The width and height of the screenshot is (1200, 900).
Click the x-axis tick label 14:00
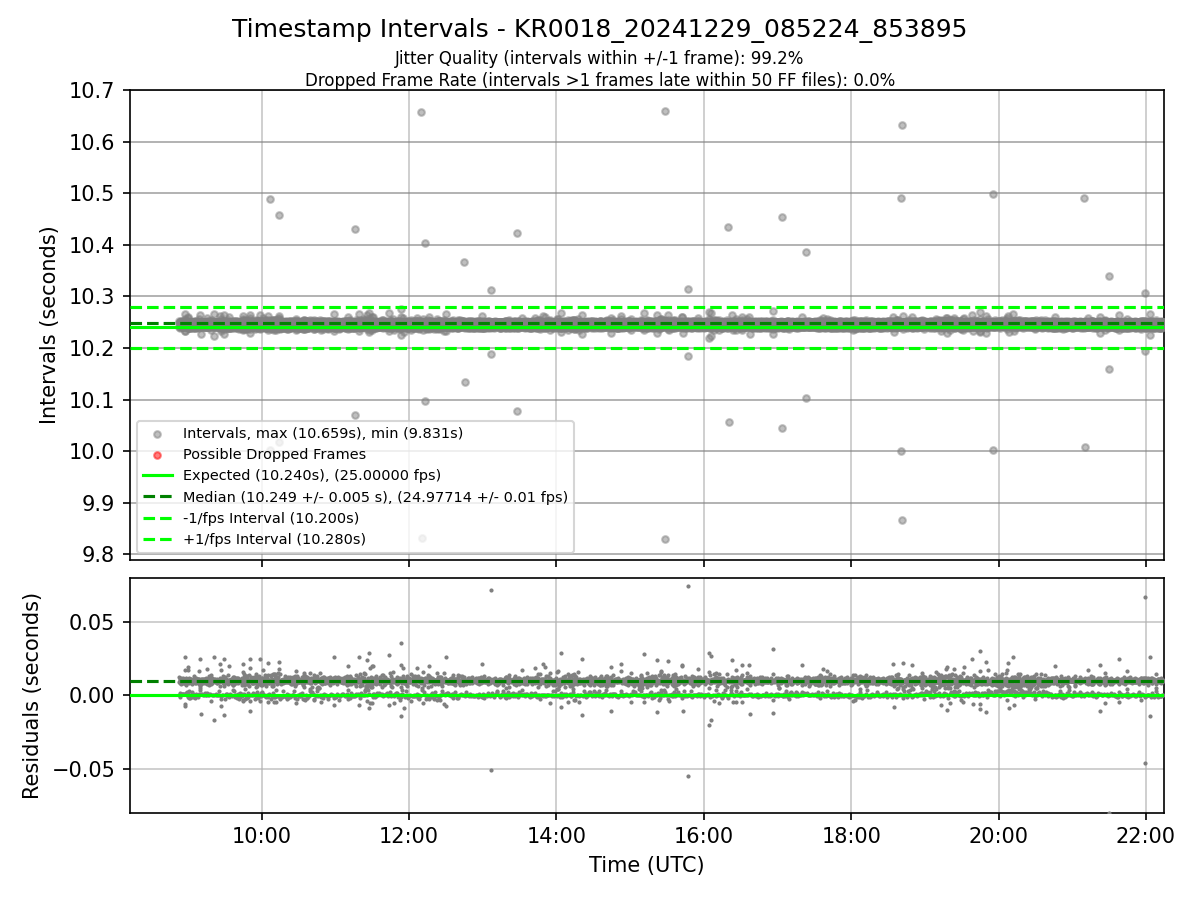click(x=557, y=834)
